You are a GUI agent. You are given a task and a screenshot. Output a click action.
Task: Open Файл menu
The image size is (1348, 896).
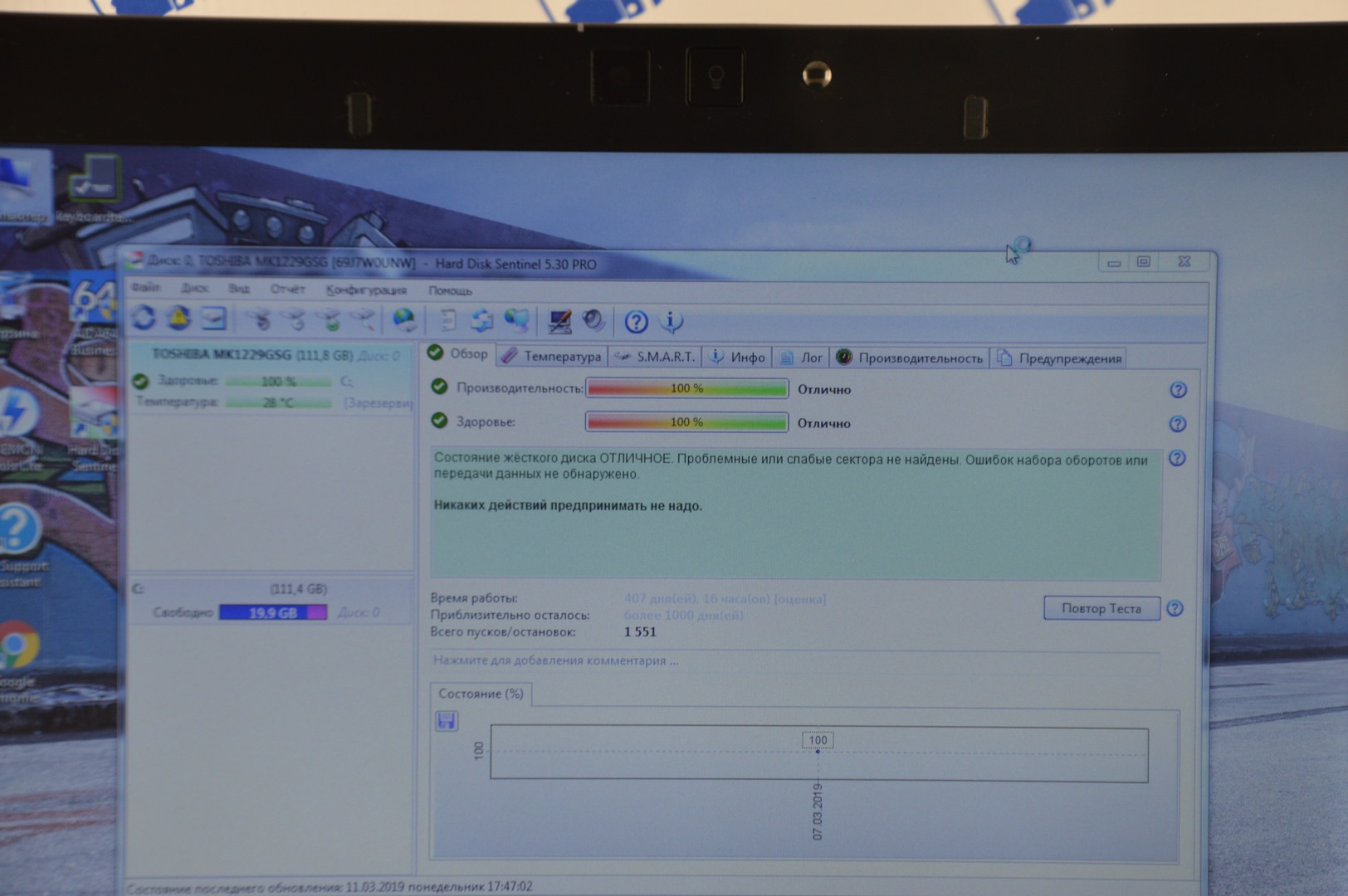tap(145, 287)
